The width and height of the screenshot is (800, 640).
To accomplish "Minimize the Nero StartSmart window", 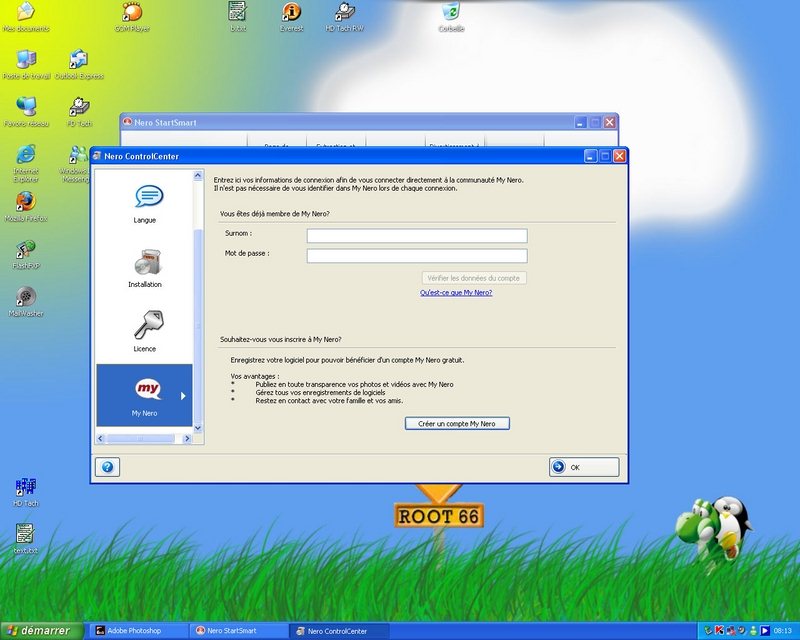I will [x=581, y=122].
